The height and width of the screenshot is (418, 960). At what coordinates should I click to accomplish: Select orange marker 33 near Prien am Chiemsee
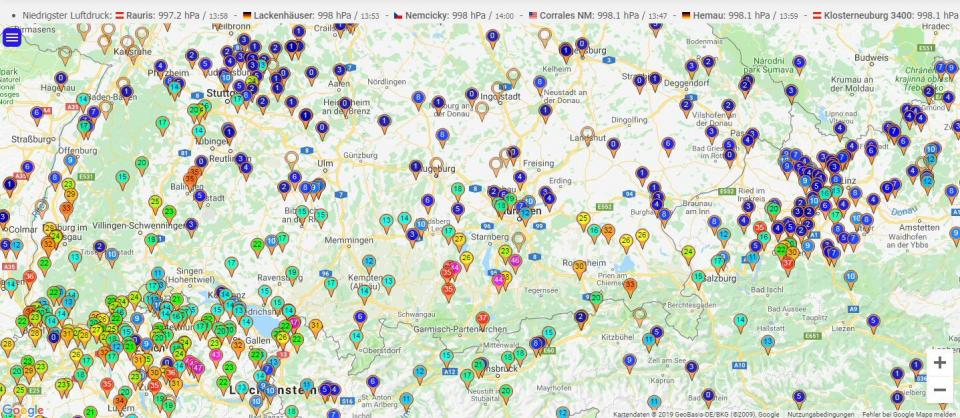pyautogui.click(x=630, y=285)
